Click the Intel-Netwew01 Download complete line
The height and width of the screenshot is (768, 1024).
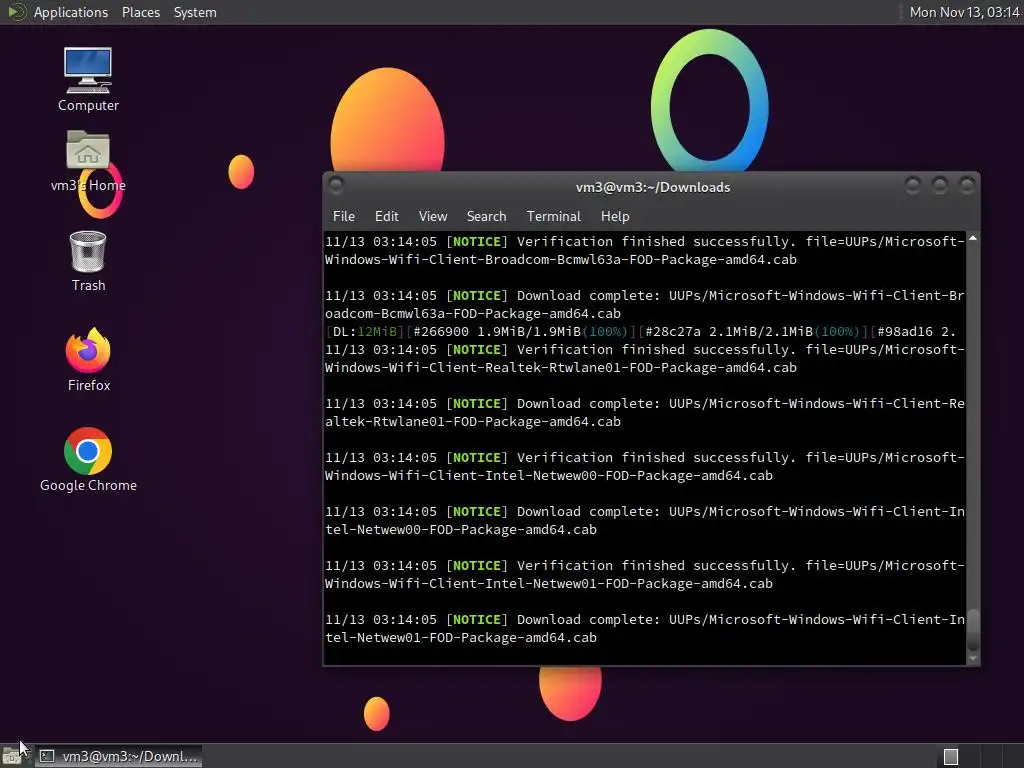click(x=645, y=628)
